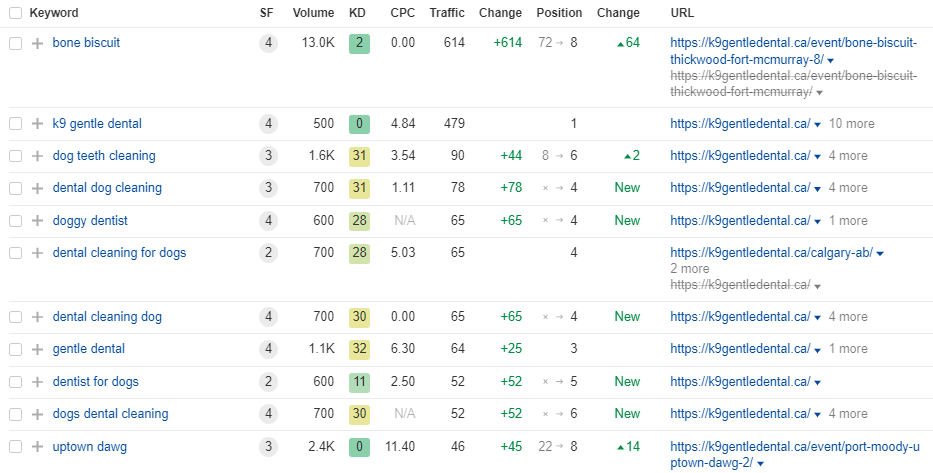Show 10 more URLs for k9 gentle dental
The height and width of the screenshot is (473, 933).
pyautogui.click(x=851, y=124)
